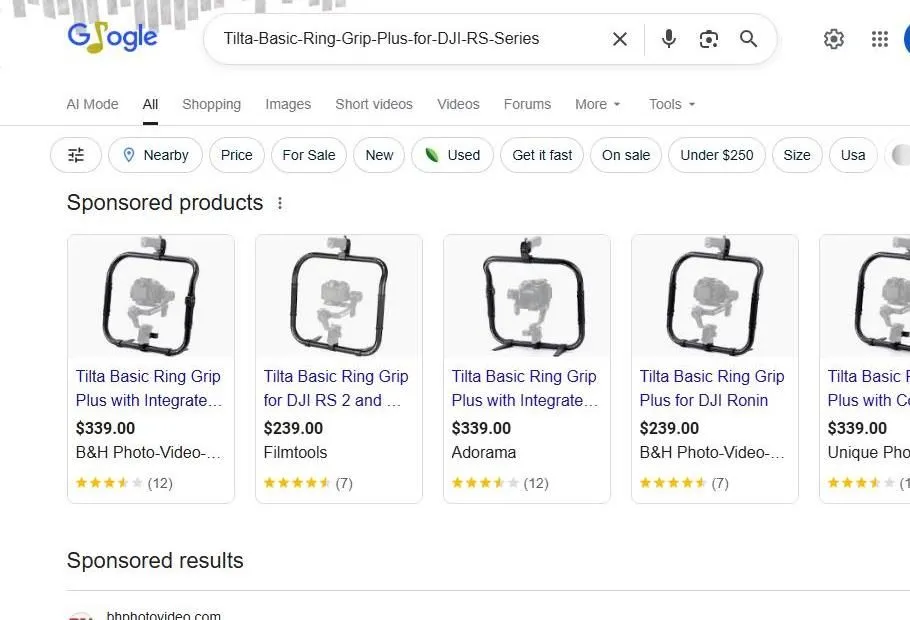Open the Filmtools ring grip listing
910x620 pixels.
(335, 389)
